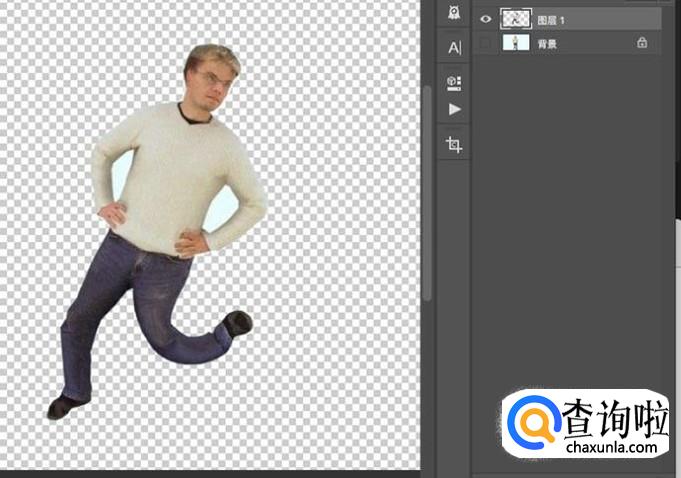This screenshot has height=478, width=681.
Task: Click the topmost icon in the panel dock
Action: coord(454,13)
